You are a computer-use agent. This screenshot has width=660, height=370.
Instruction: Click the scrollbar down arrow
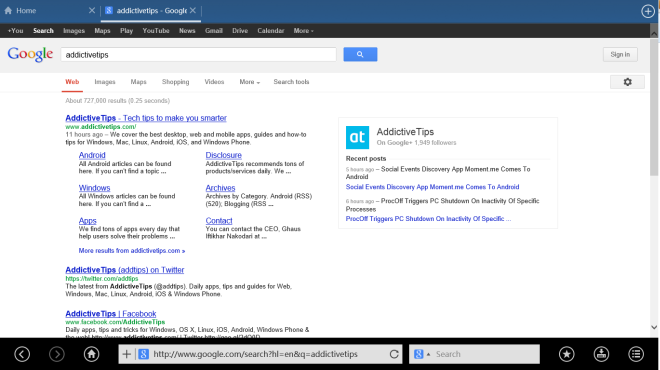click(x=654, y=327)
